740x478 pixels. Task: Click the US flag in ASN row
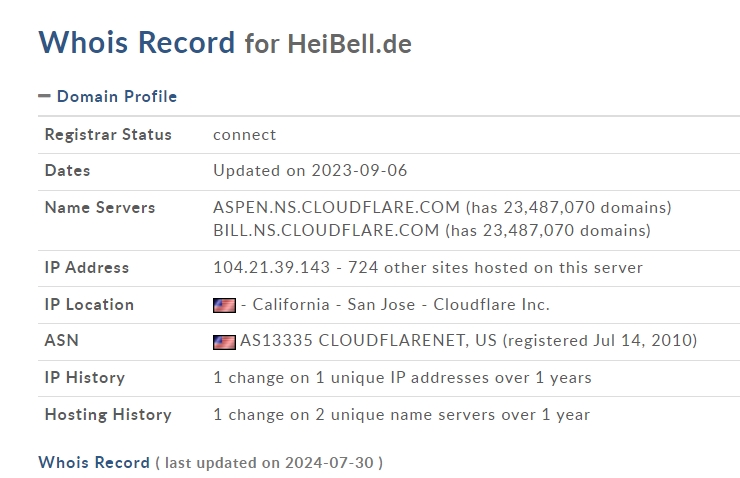pos(224,341)
